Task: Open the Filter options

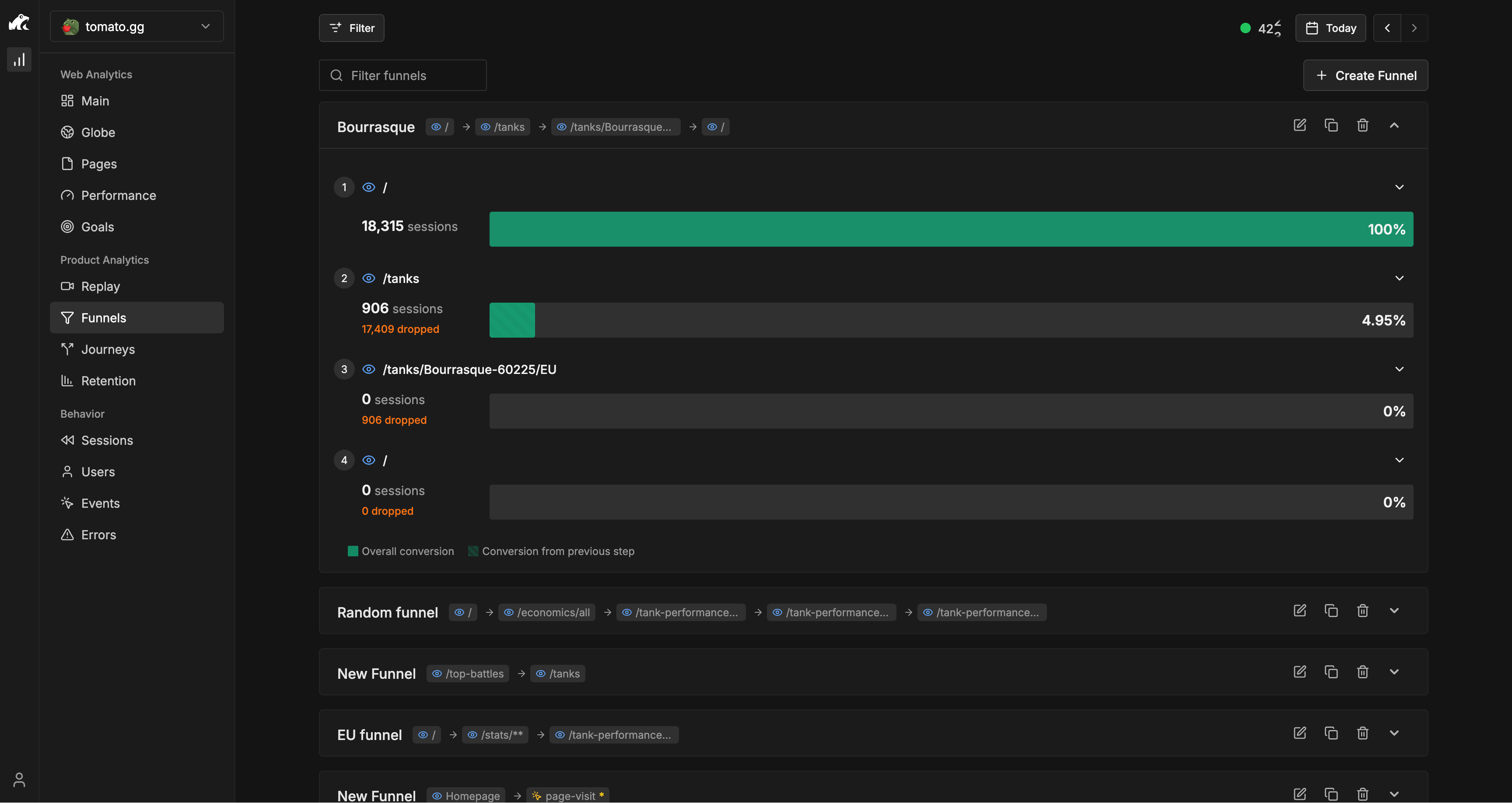Action: click(x=351, y=28)
